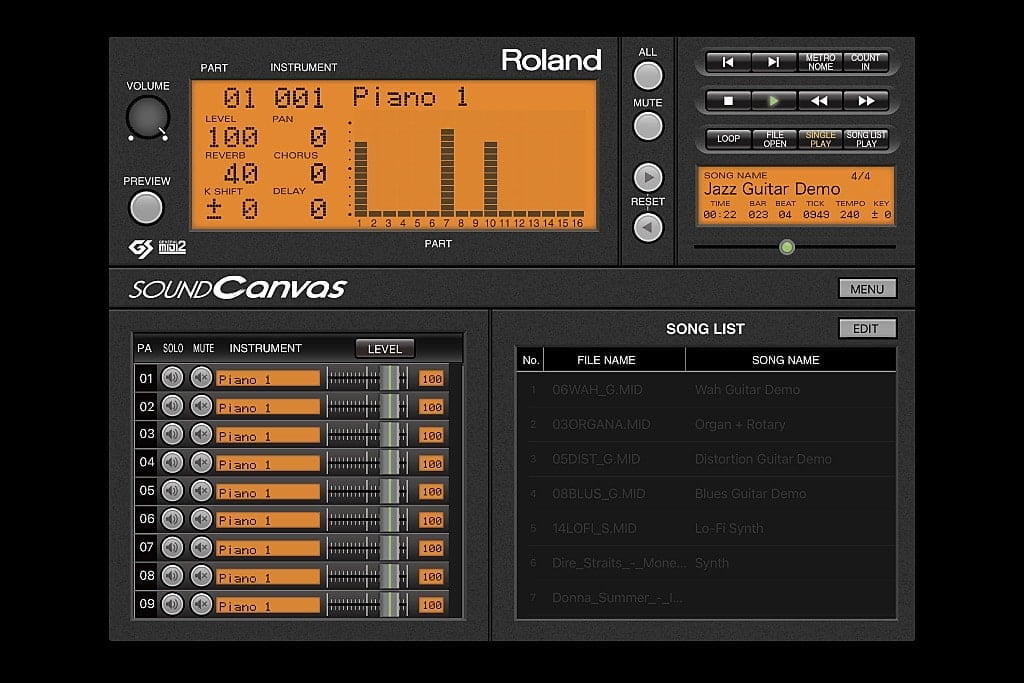
Task: Open instrument selector for part 09
Action: 268,605
